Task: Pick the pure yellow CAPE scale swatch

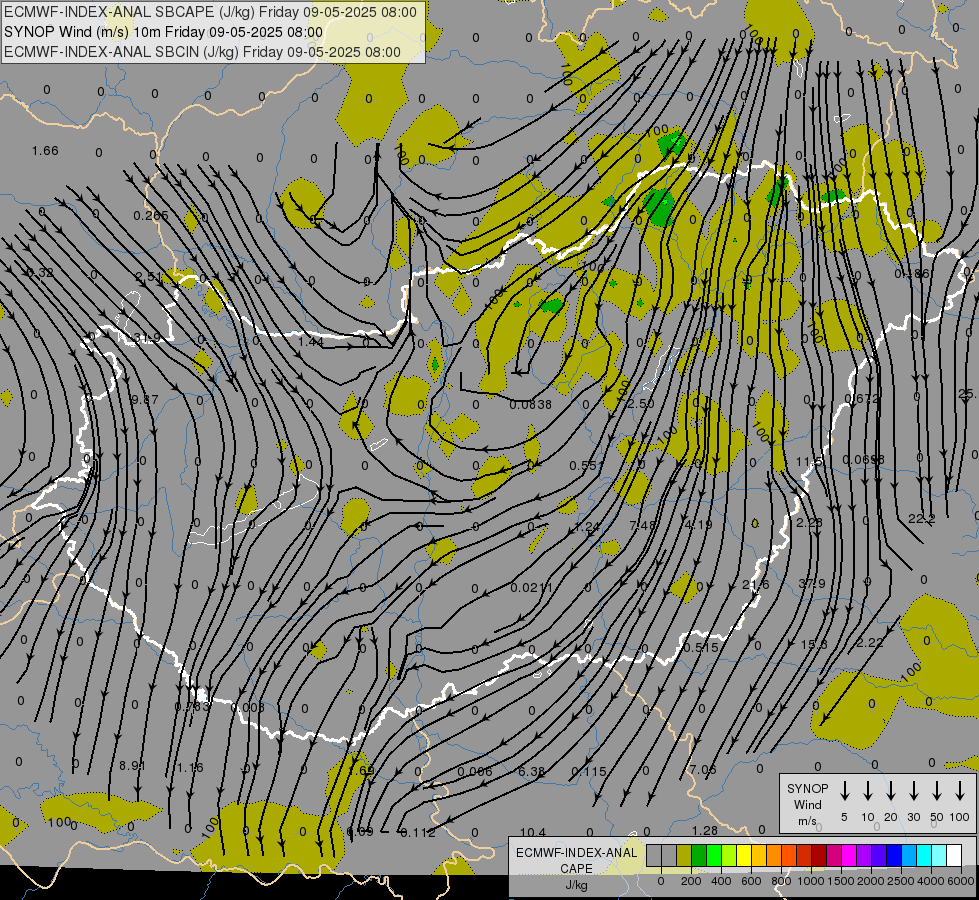Action: pos(744,856)
